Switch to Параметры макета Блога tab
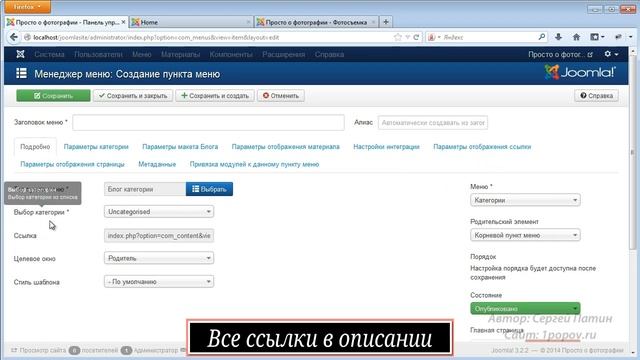Image resolution: width=640 pixels, height=360 pixels. 180,147
